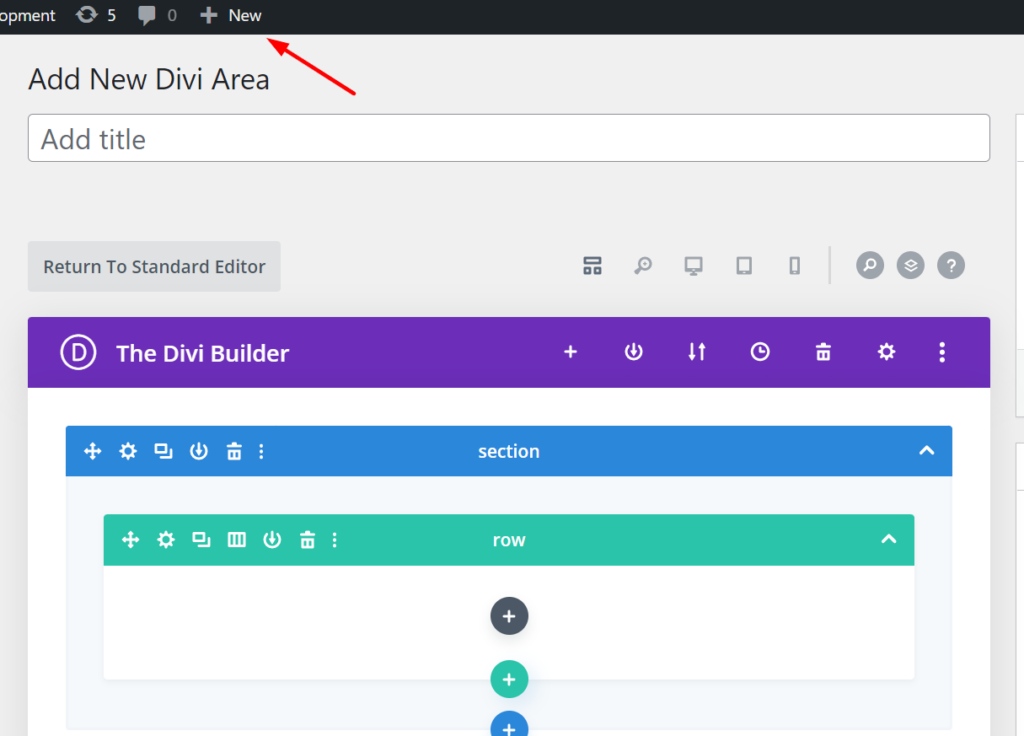This screenshot has height=736, width=1024.
Task: Open the round gray search button
Action: click(x=870, y=266)
